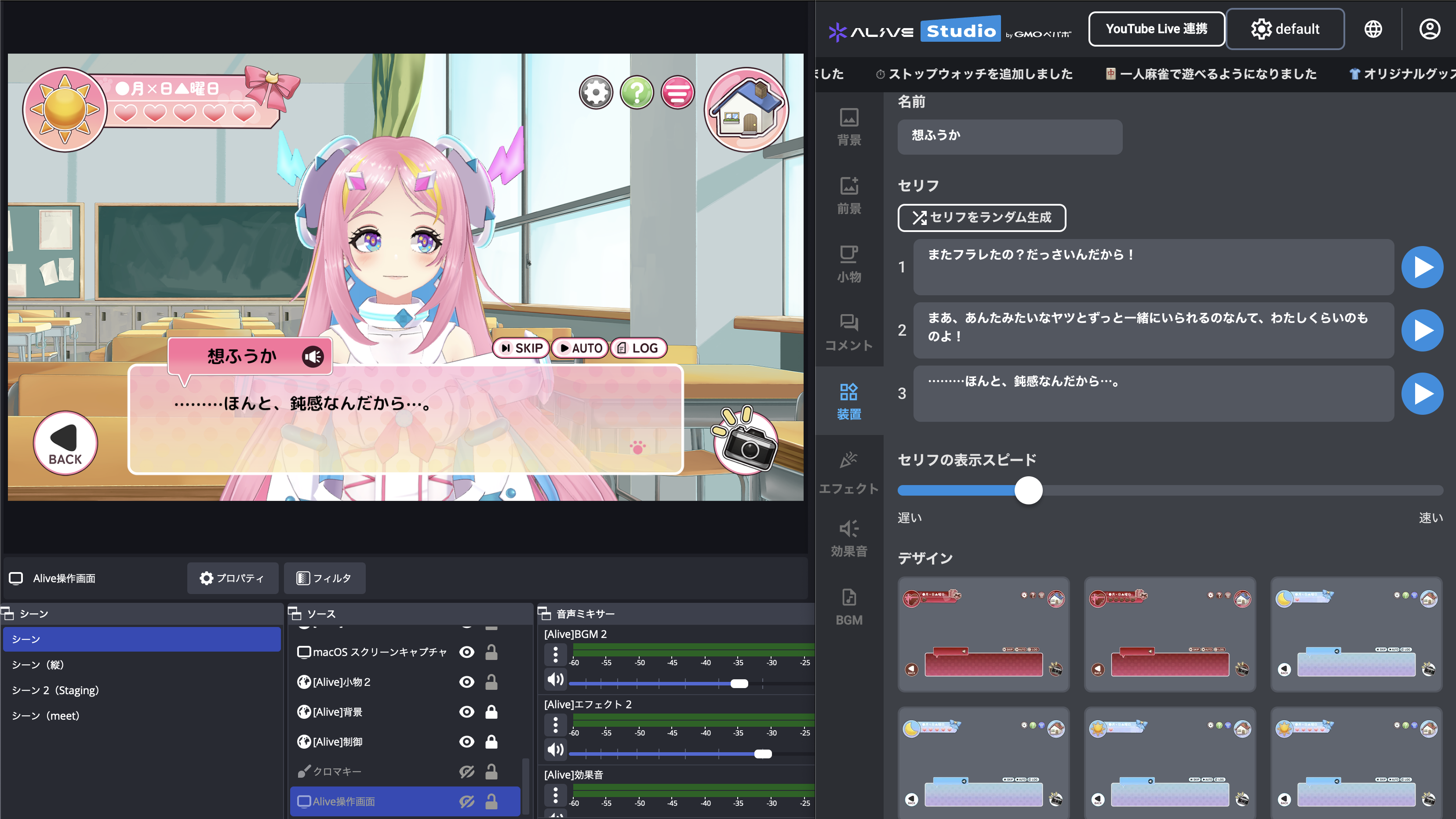The width and height of the screenshot is (1456, 819).
Task: Select シーン 2 (Staging) in scene list
Action: pyautogui.click(x=55, y=690)
